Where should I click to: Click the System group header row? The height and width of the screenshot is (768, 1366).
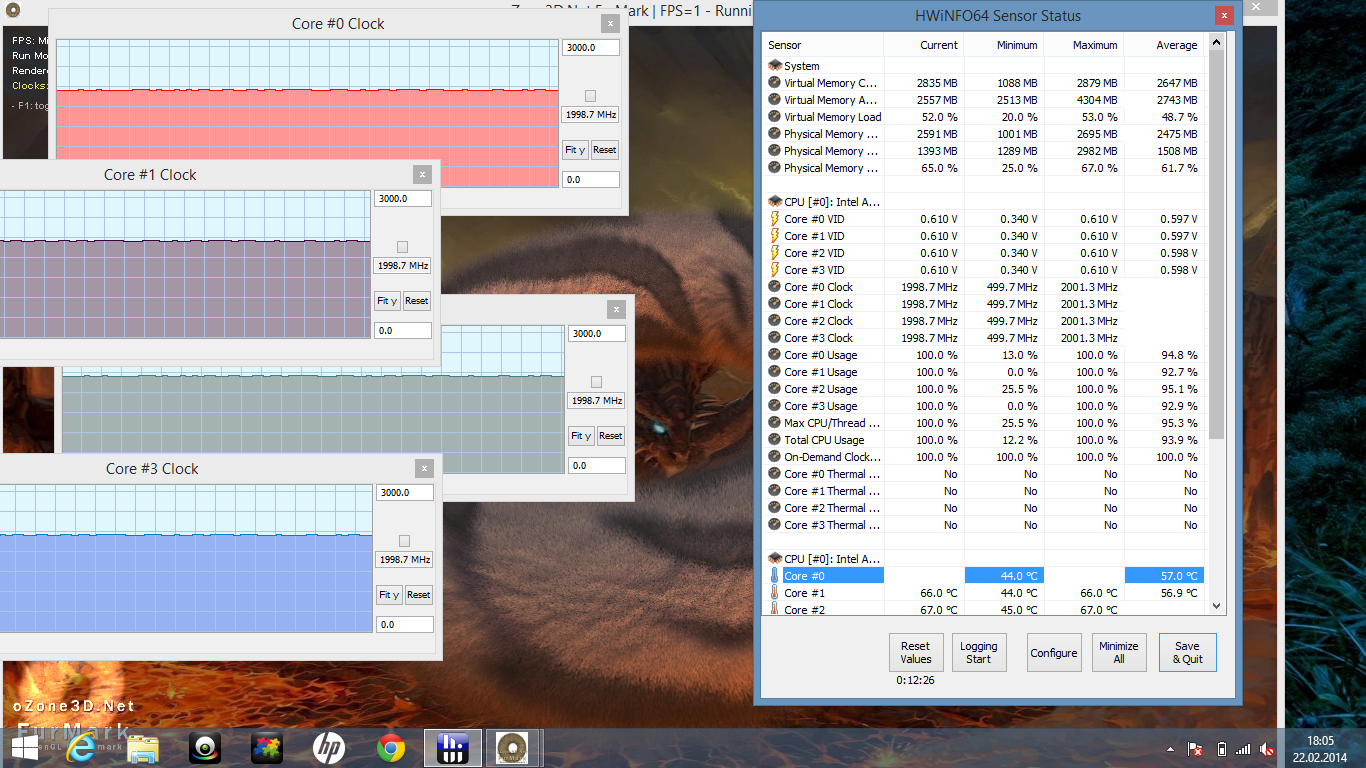point(985,66)
